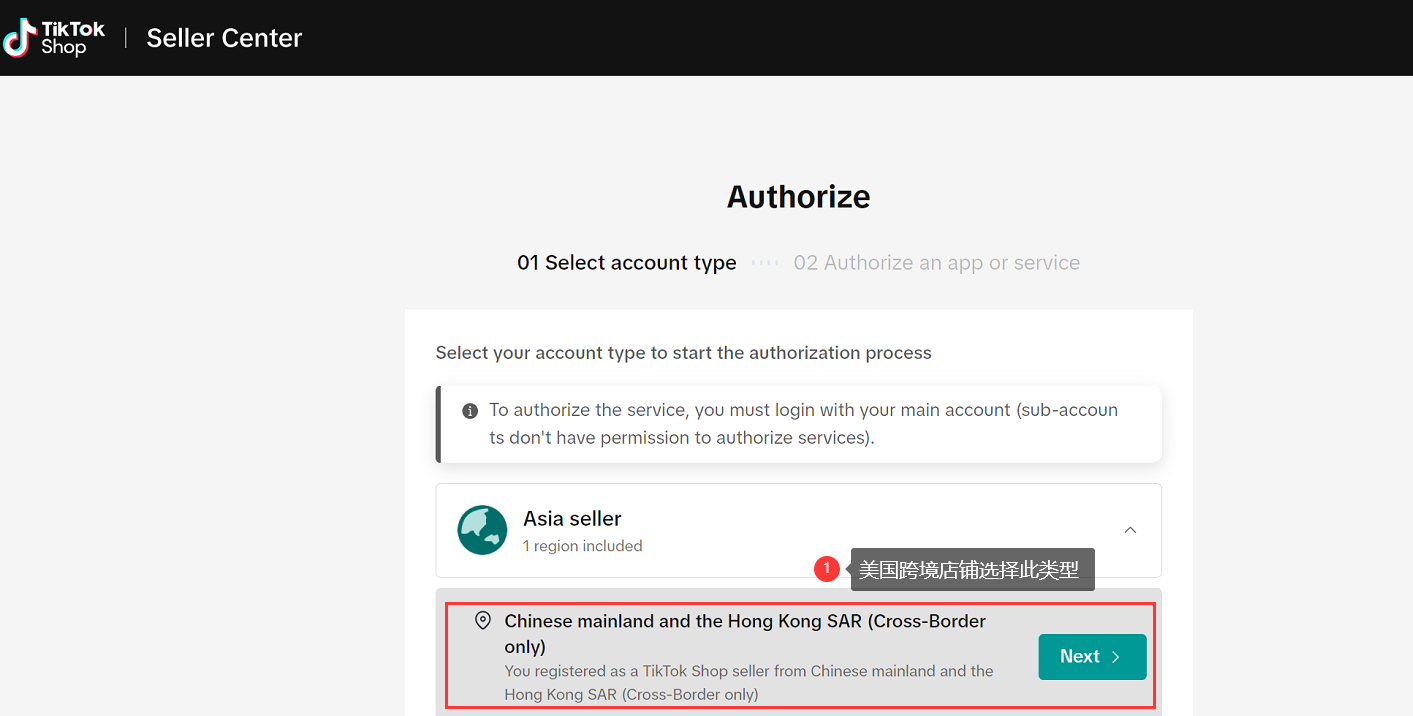Click the TikTok Shop logo
Viewport: 1413px width, 716px height.
click(x=53, y=38)
